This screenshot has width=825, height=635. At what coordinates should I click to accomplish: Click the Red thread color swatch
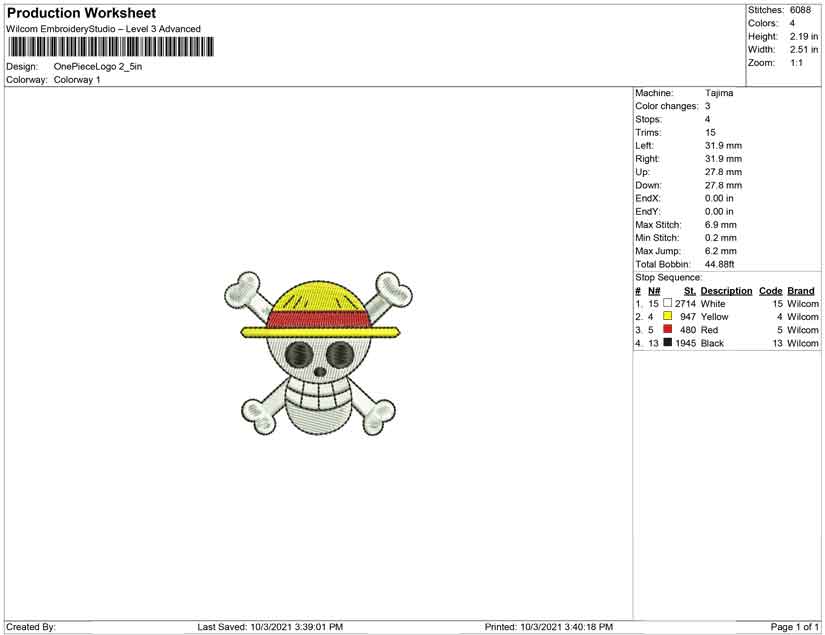tap(668, 329)
